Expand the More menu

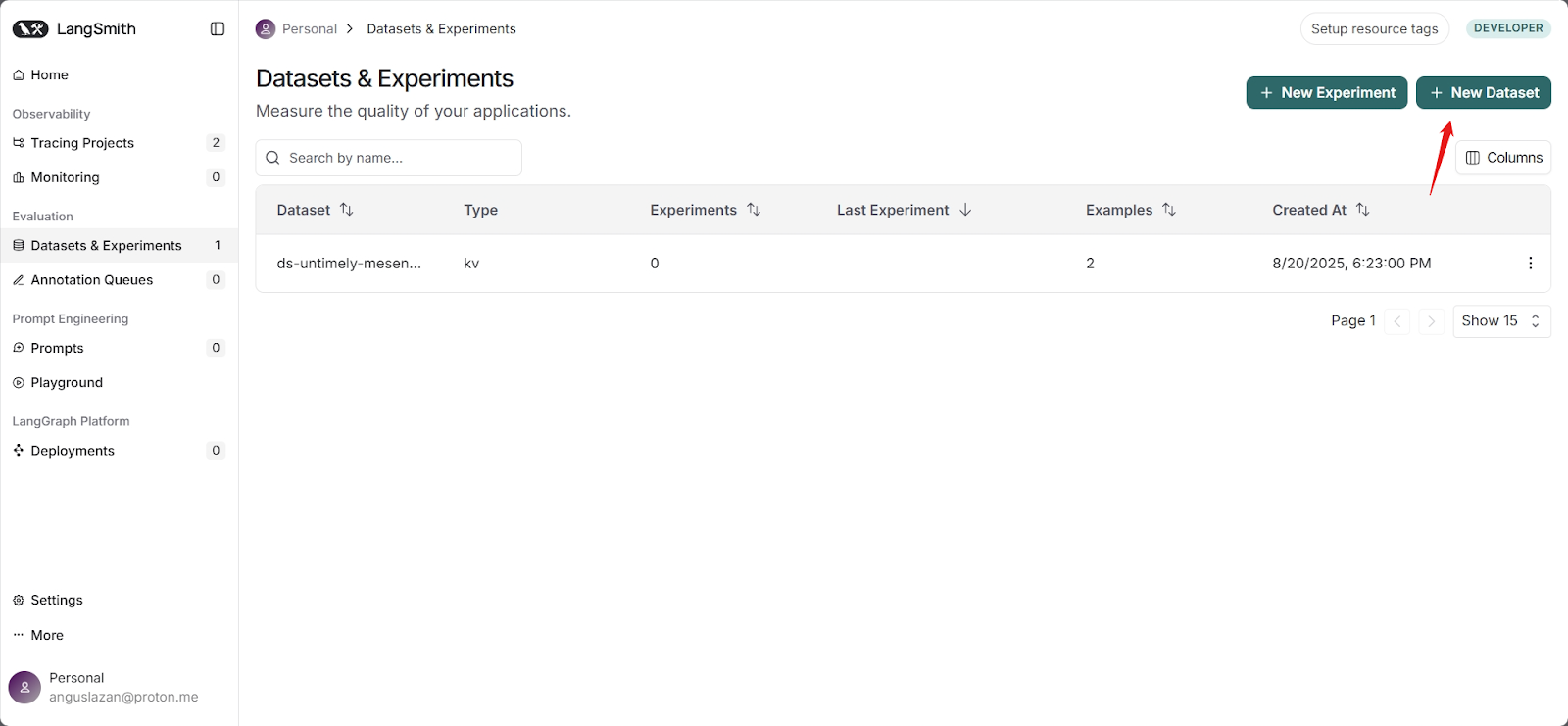pos(119,635)
